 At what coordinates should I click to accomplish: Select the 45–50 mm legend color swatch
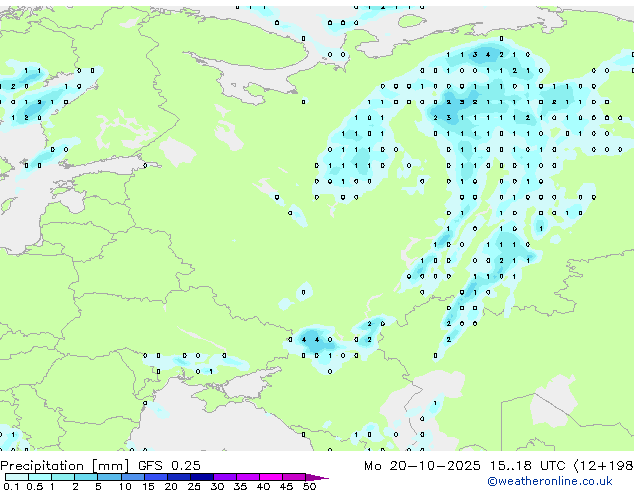coord(294,477)
